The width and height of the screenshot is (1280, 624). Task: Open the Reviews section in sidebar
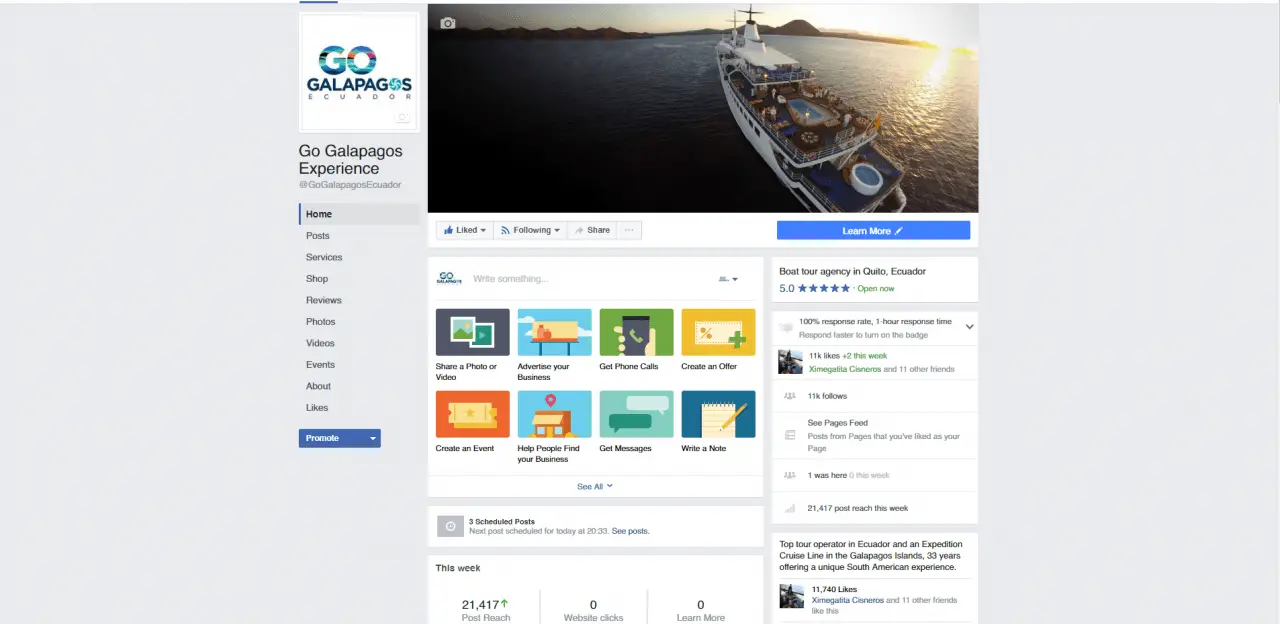(323, 300)
